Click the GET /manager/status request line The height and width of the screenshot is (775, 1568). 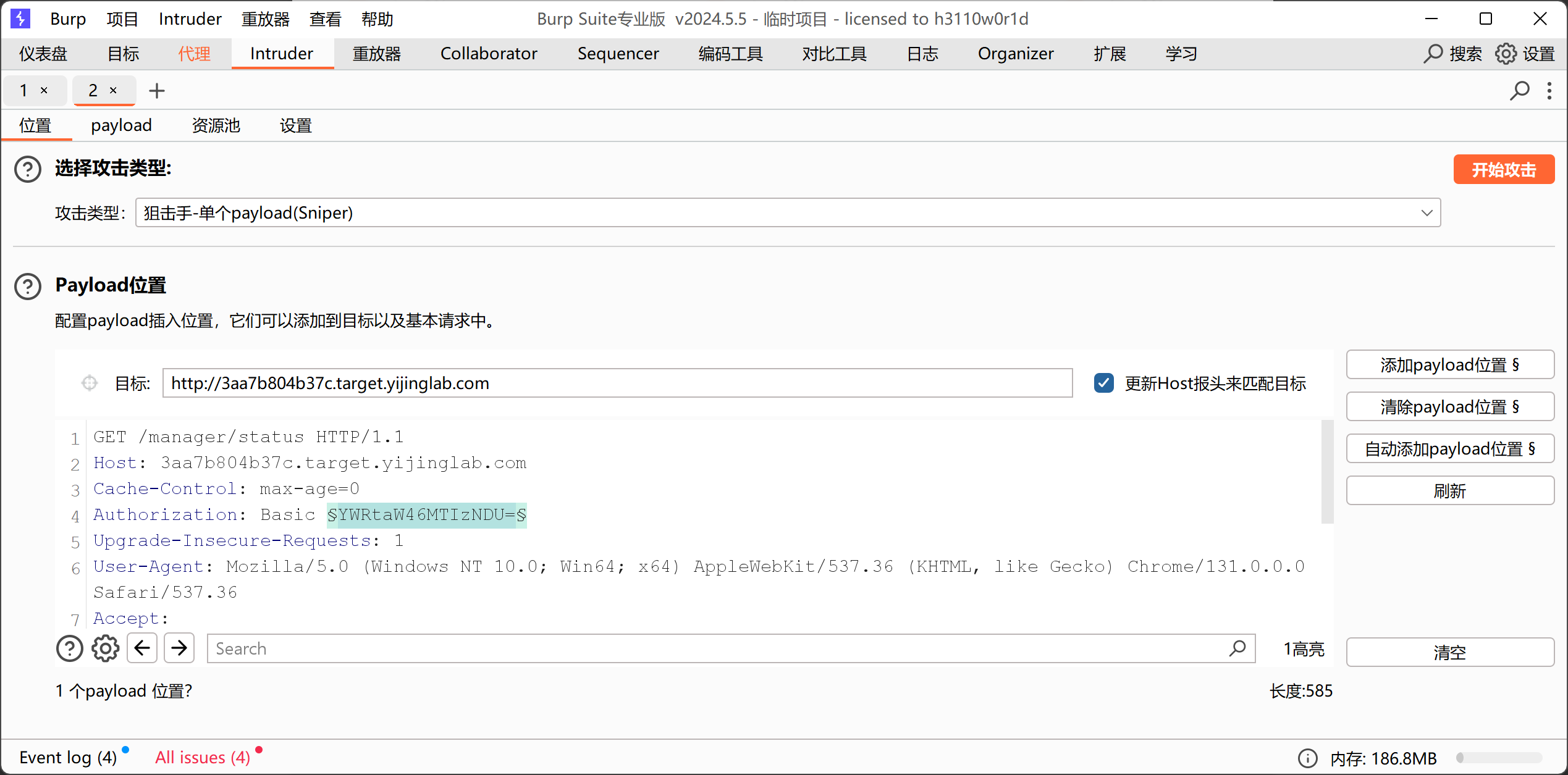[x=248, y=437]
